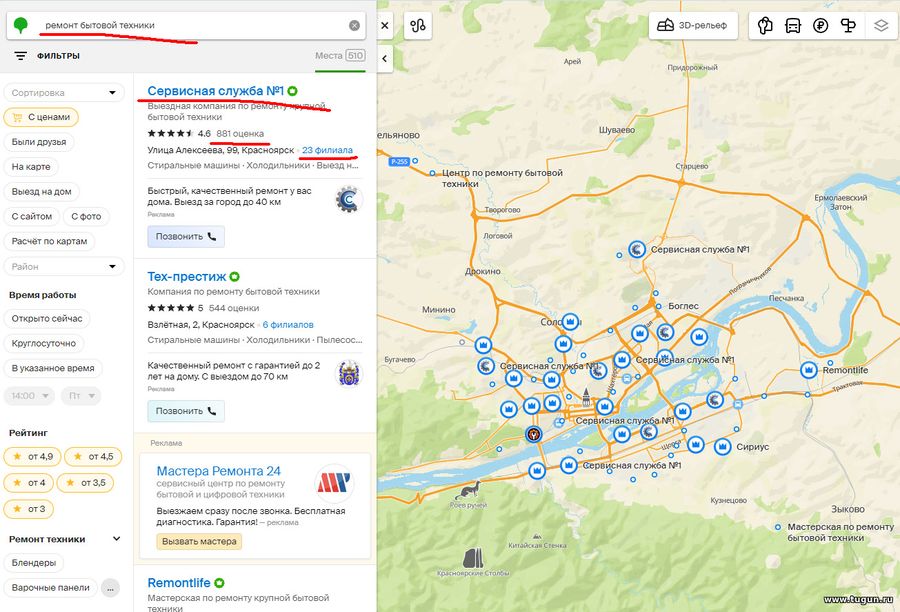
Task: Open Тех-престиж company logo
Action: [x=348, y=374]
